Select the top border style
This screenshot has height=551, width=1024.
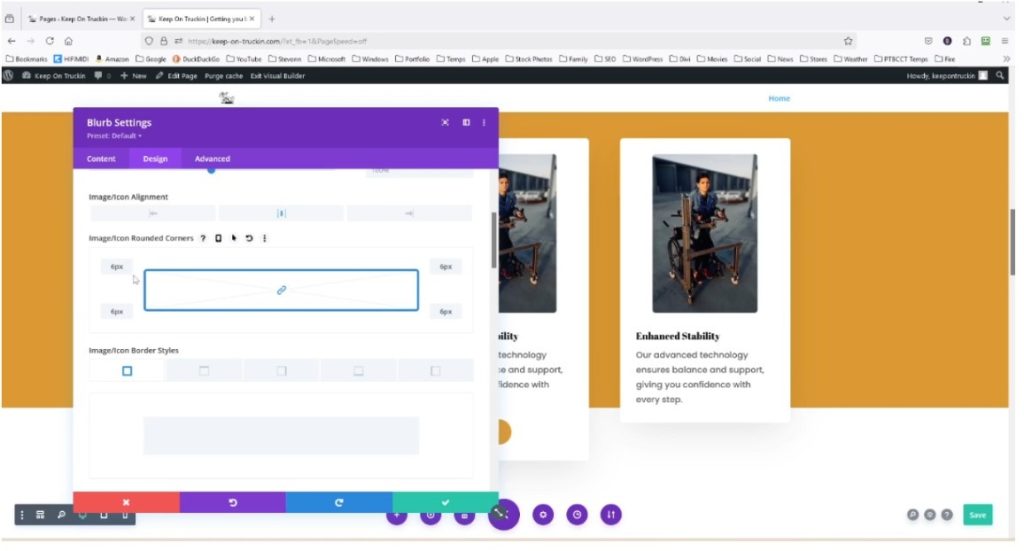click(204, 371)
